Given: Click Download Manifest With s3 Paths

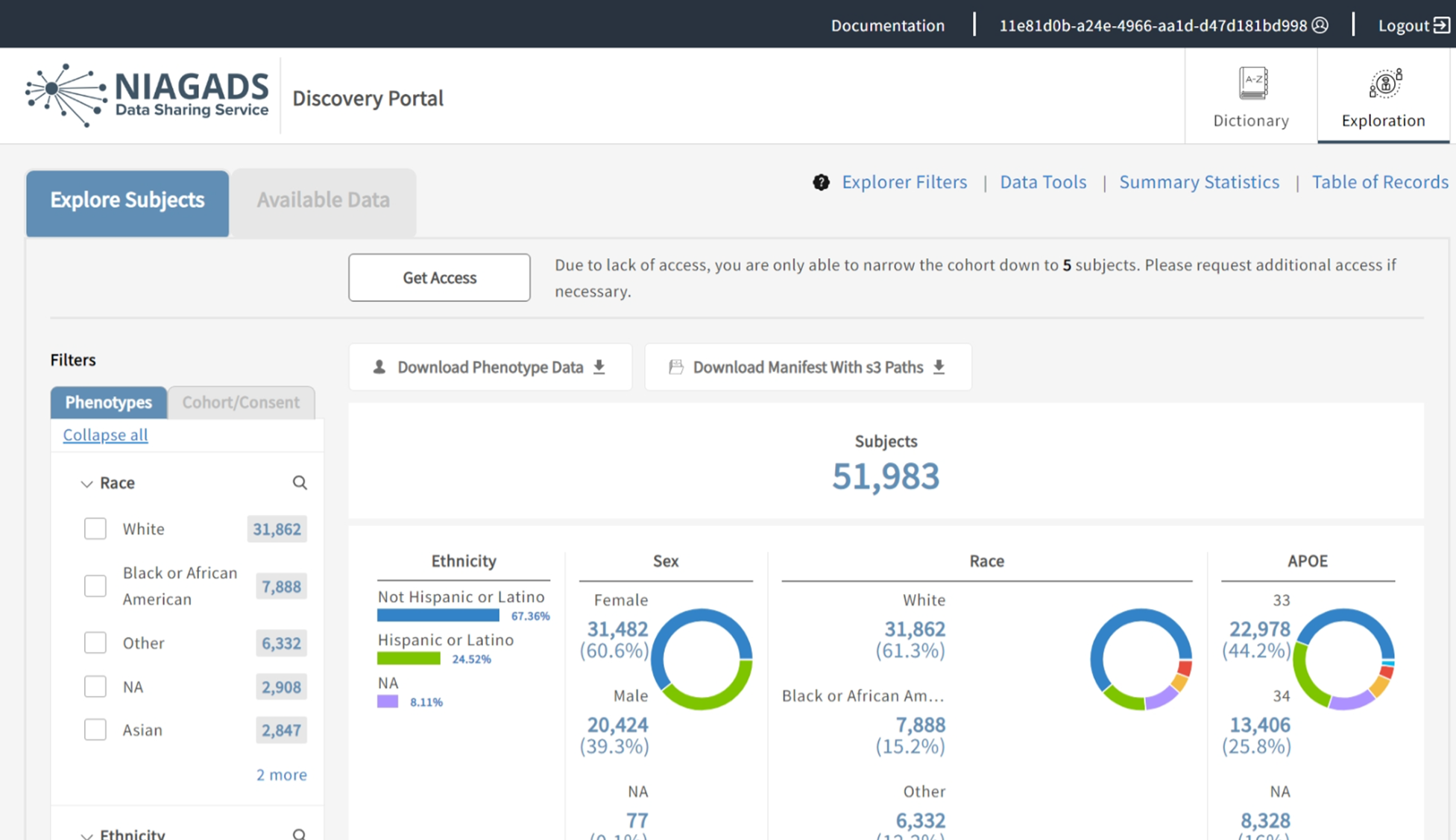Looking at the screenshot, I should pyautogui.click(x=807, y=367).
